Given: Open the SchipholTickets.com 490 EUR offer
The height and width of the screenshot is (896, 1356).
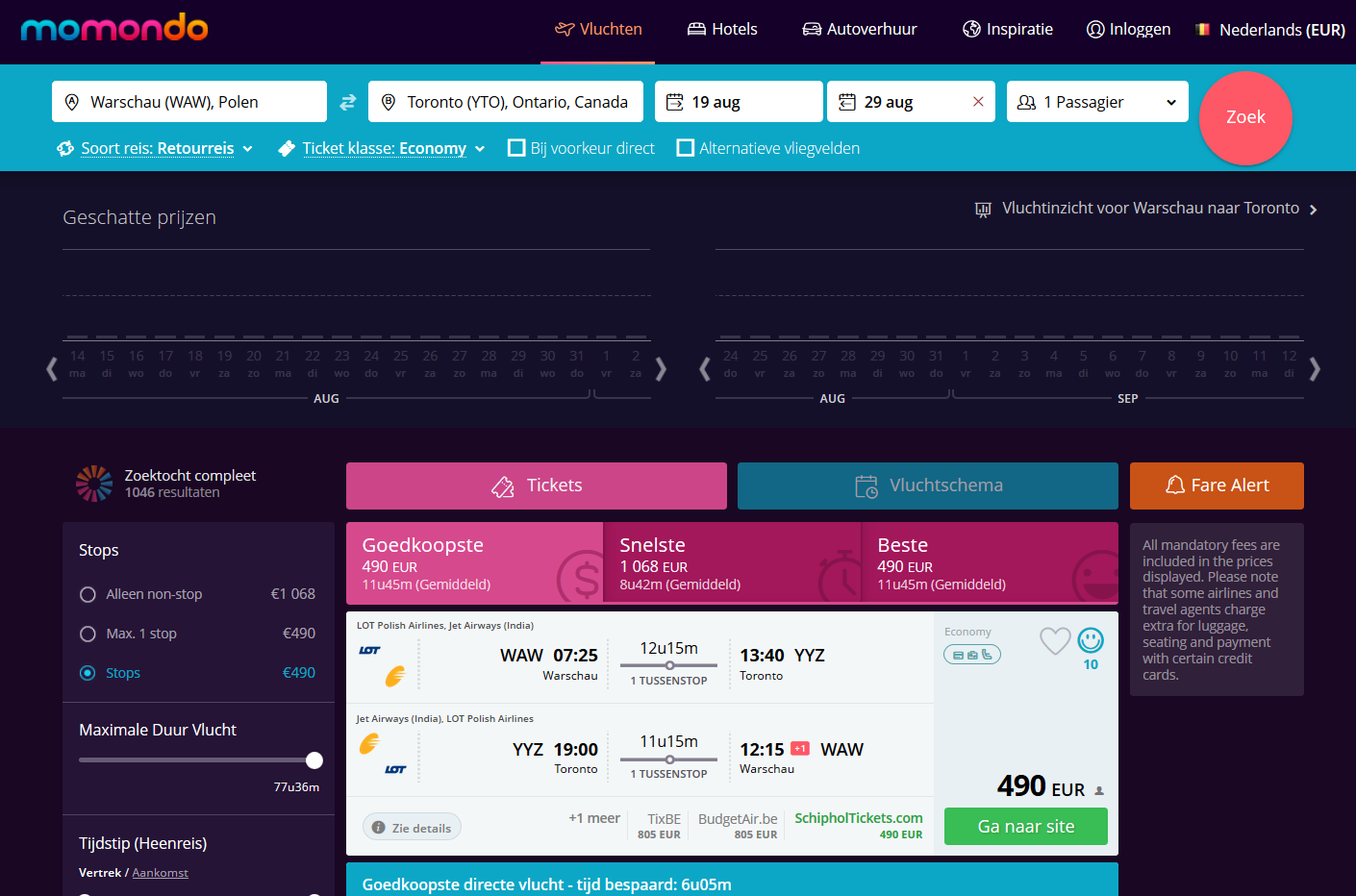Looking at the screenshot, I should pos(858,825).
